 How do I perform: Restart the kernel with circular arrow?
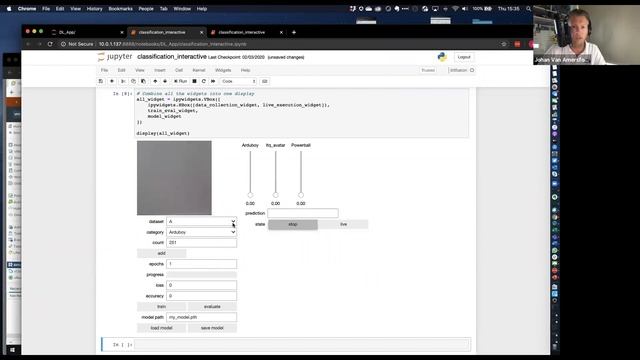click(204, 81)
